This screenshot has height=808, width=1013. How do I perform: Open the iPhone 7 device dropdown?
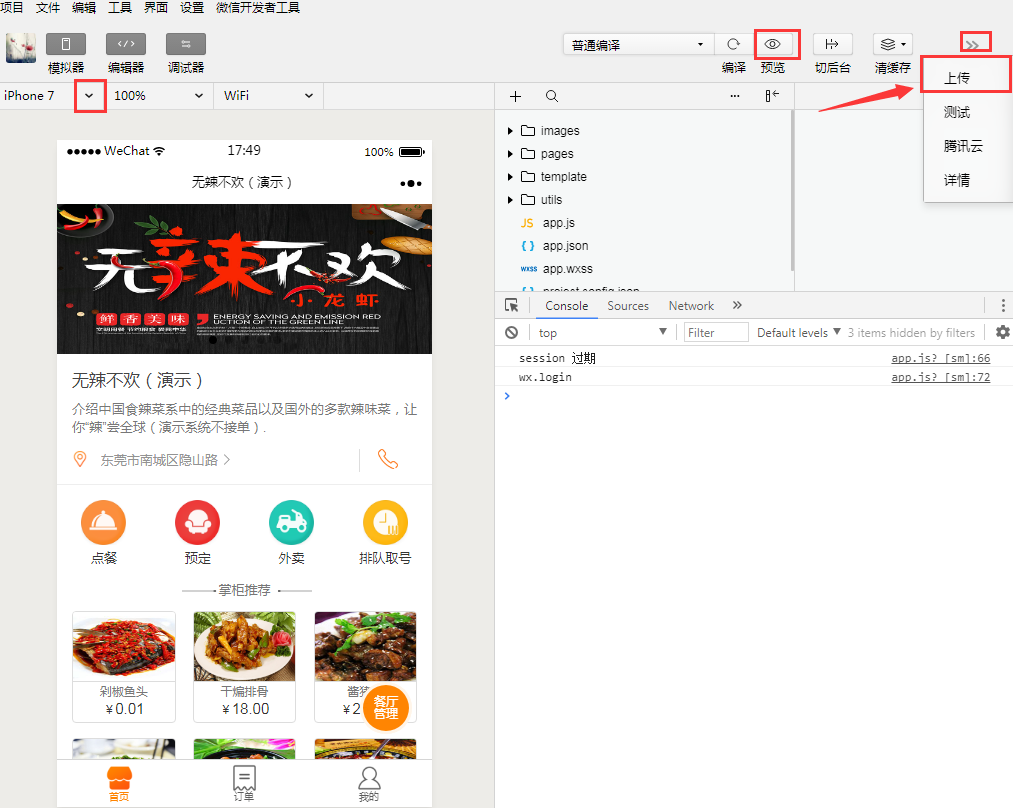[x=90, y=96]
